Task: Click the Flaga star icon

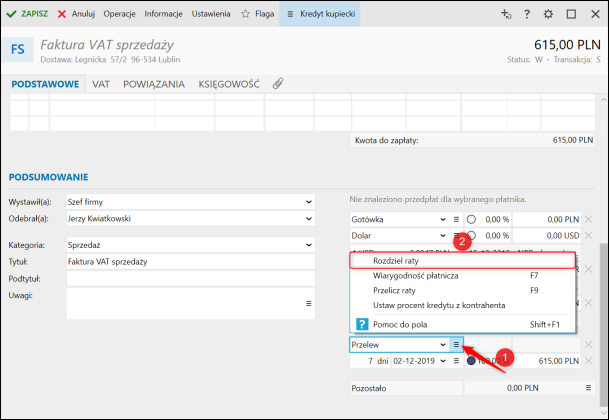Action: click(247, 14)
